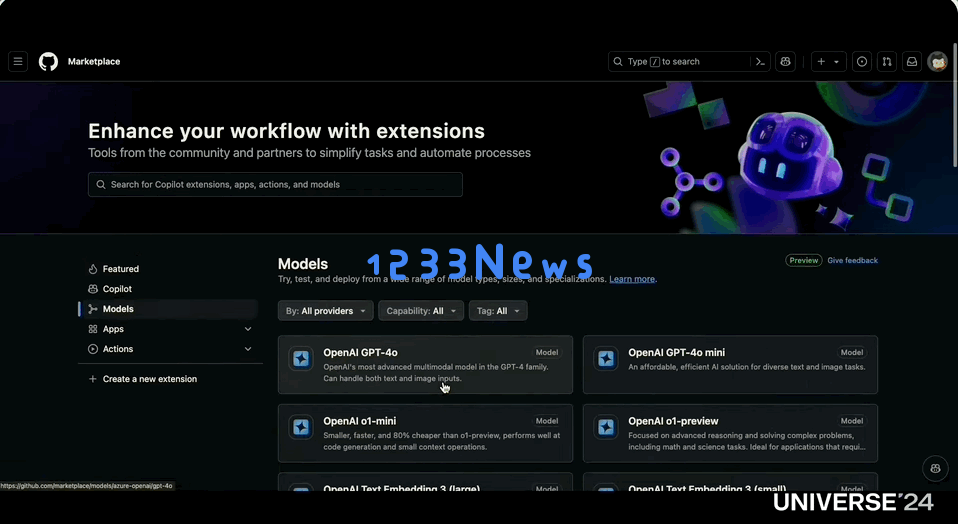
Task: Click the Learn more link
Action: coord(632,279)
